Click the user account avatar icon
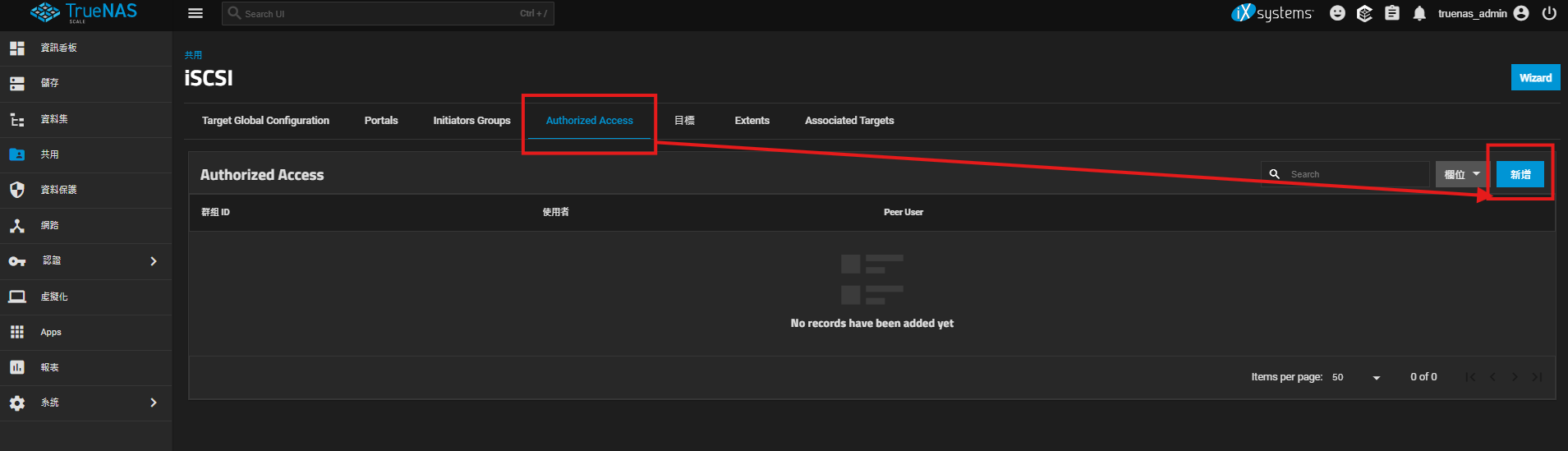 click(1521, 13)
